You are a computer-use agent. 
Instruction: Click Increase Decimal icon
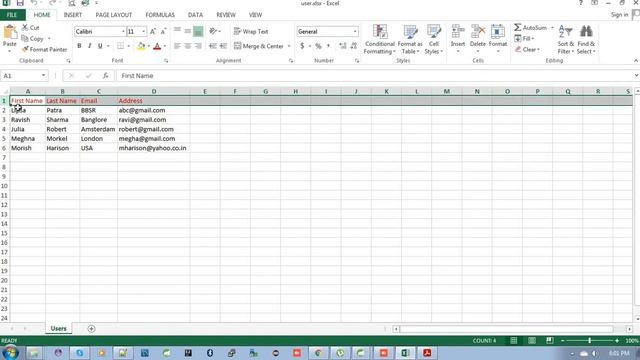(343, 46)
